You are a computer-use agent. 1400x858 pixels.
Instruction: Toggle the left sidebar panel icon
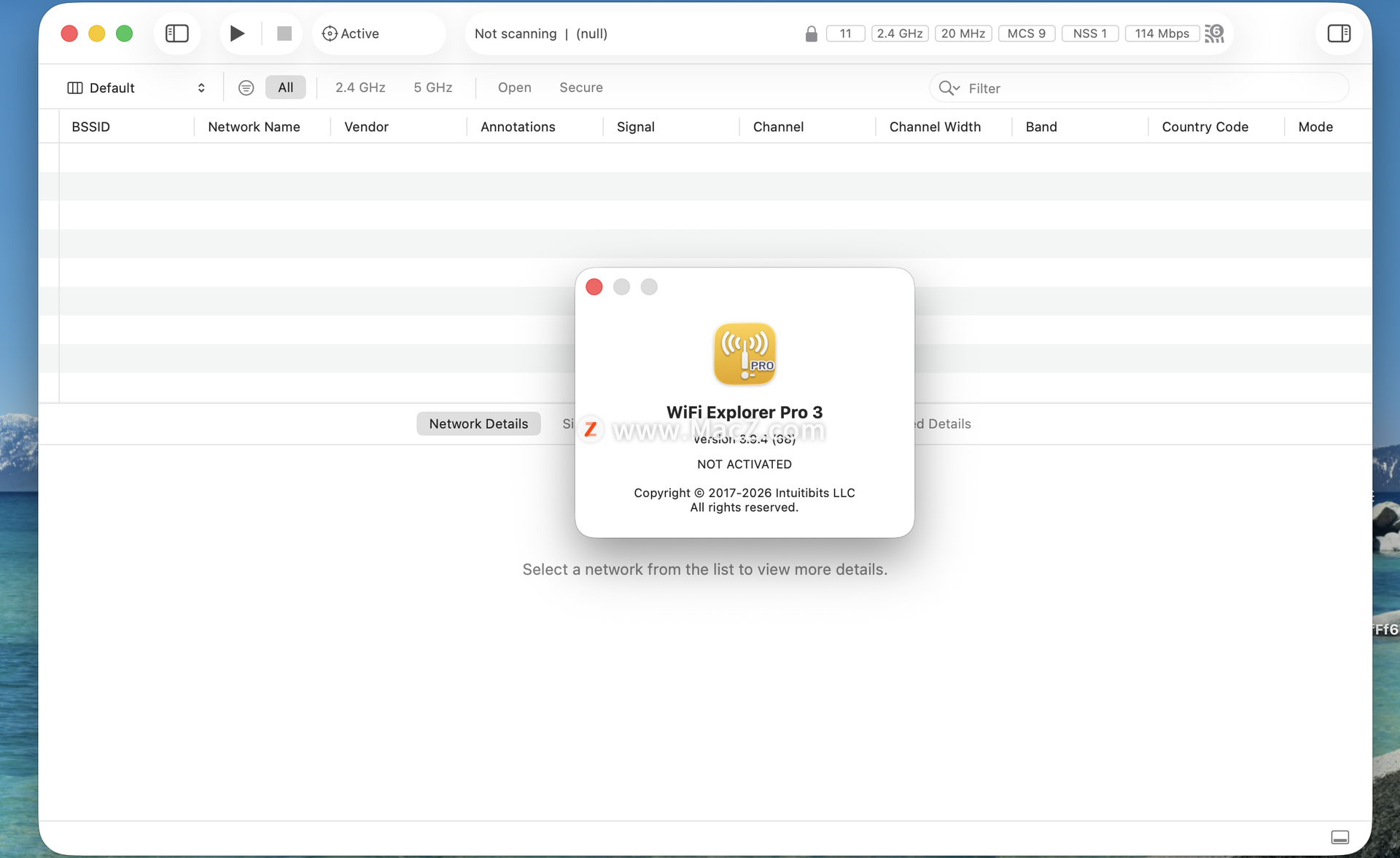coord(177,34)
